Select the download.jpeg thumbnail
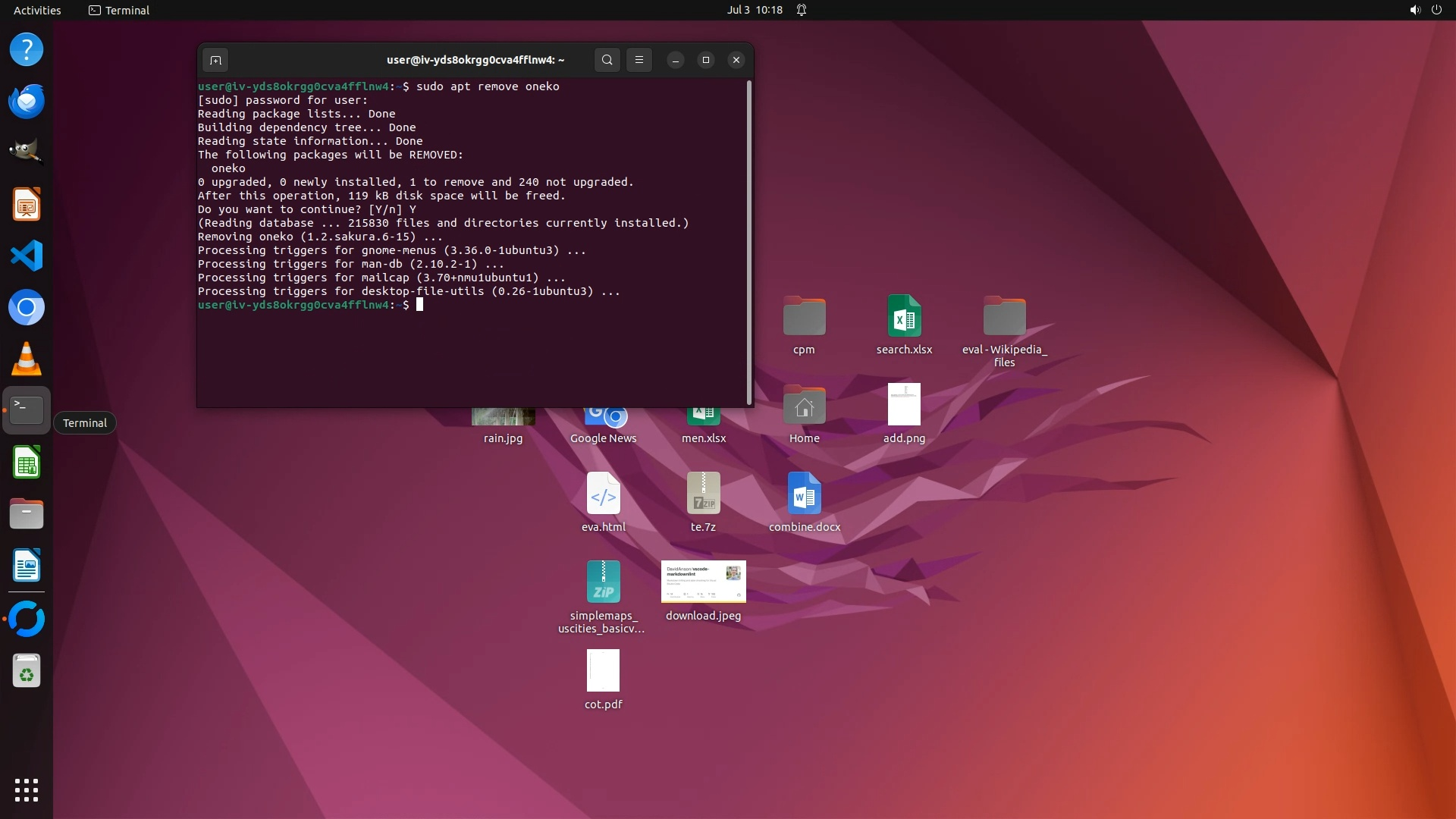The height and width of the screenshot is (819, 1456). pos(703,582)
